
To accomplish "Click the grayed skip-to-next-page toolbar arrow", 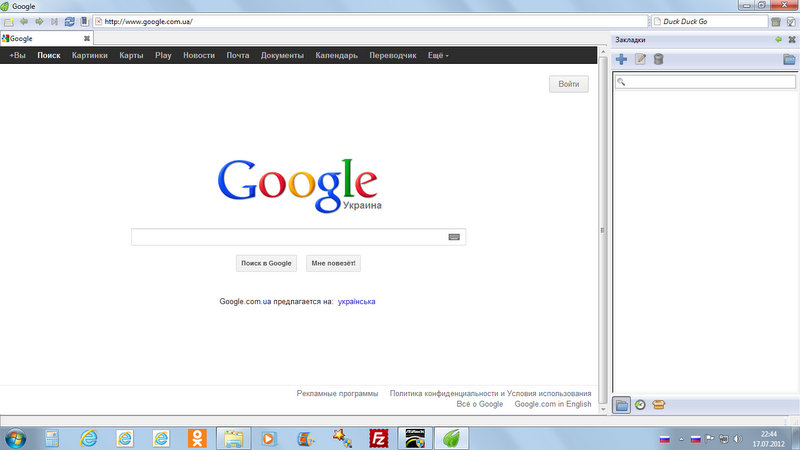I will pyautogui.click(x=54, y=21).
